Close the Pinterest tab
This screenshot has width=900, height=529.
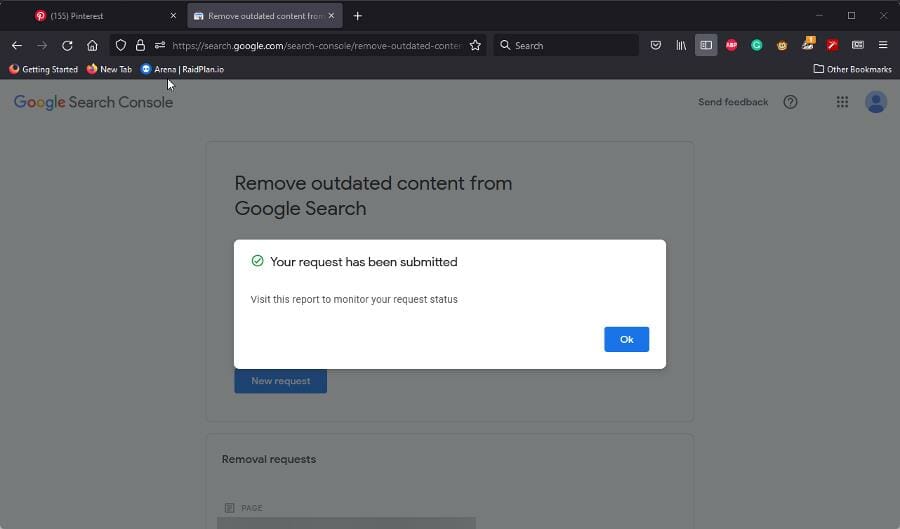[173, 16]
